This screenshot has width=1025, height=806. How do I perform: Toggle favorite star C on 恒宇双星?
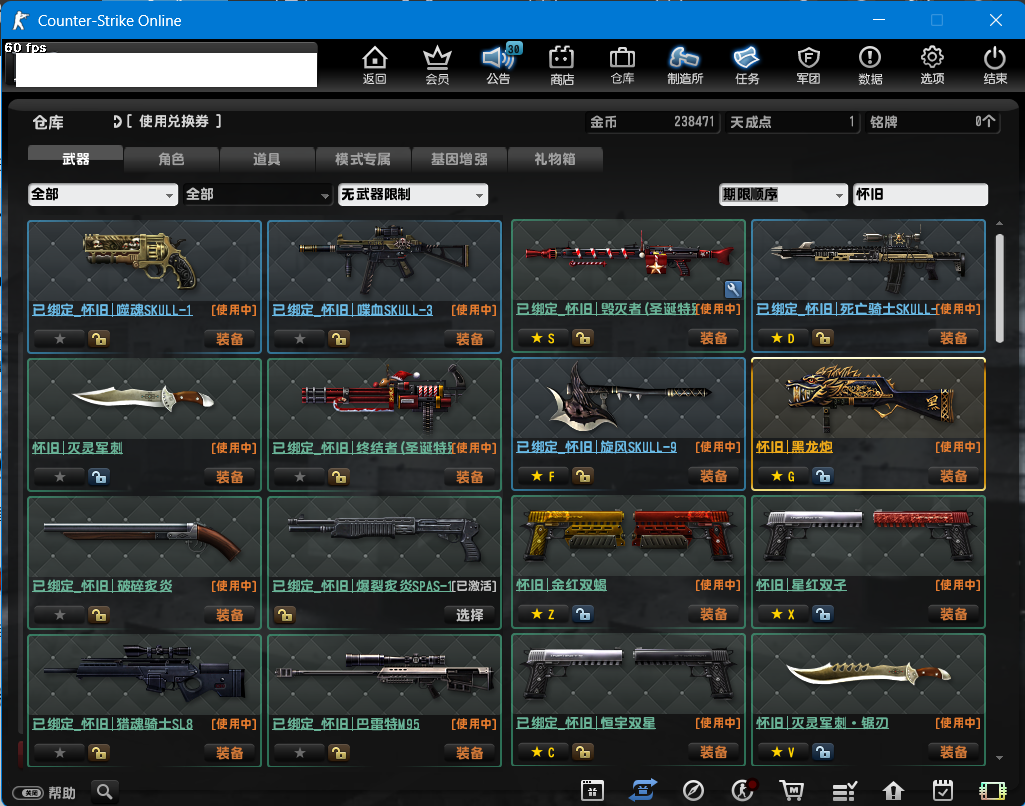[x=543, y=752]
